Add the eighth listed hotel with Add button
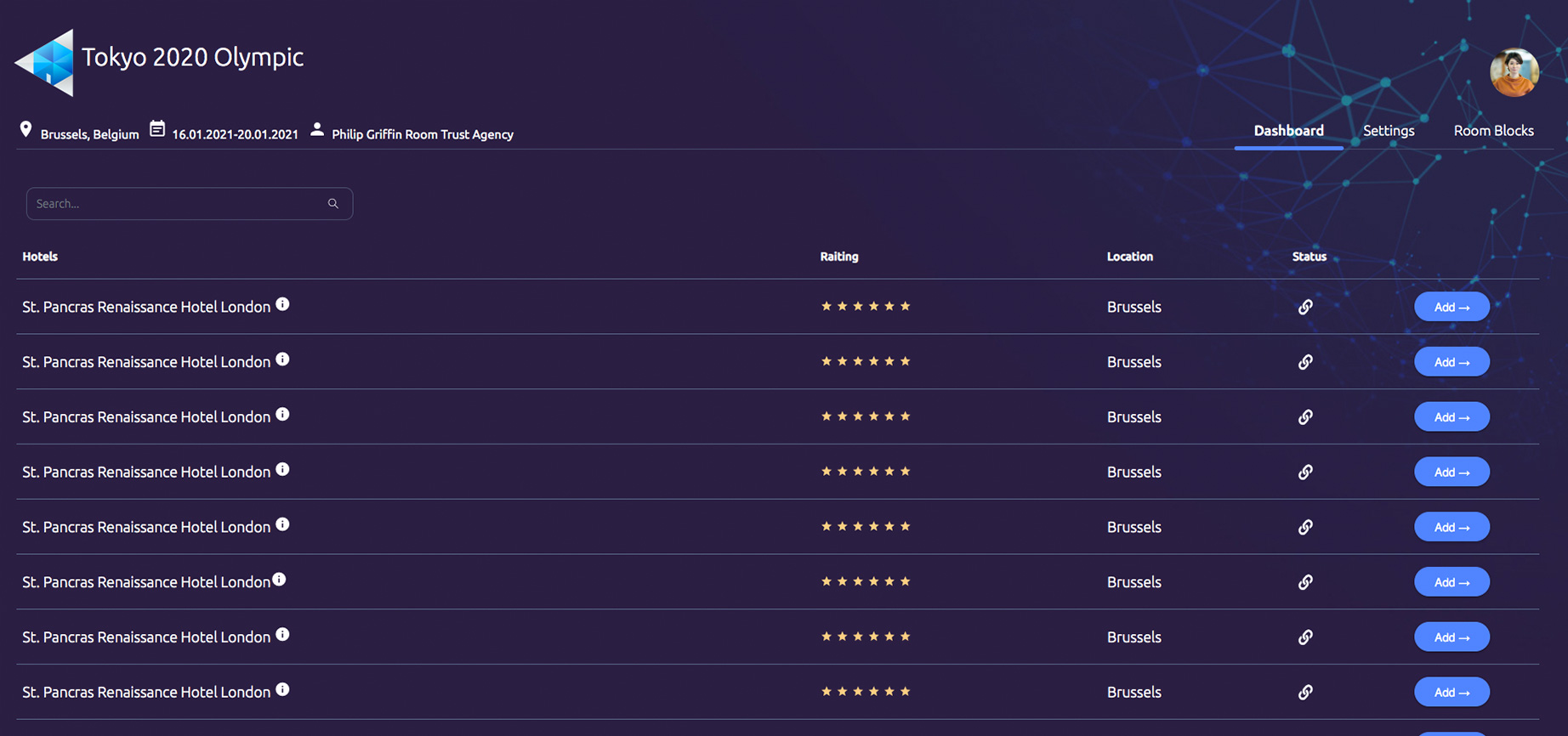The width and height of the screenshot is (1568, 736). pos(1452,693)
